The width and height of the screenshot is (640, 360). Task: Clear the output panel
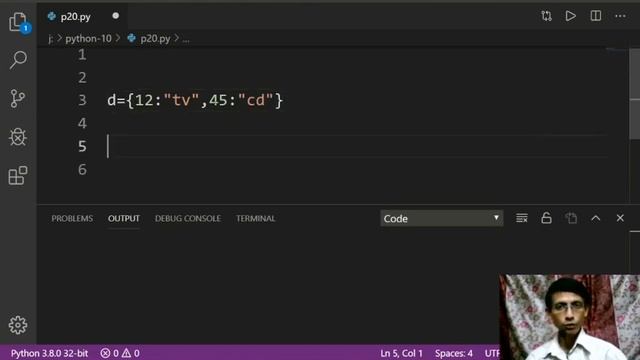(522, 218)
